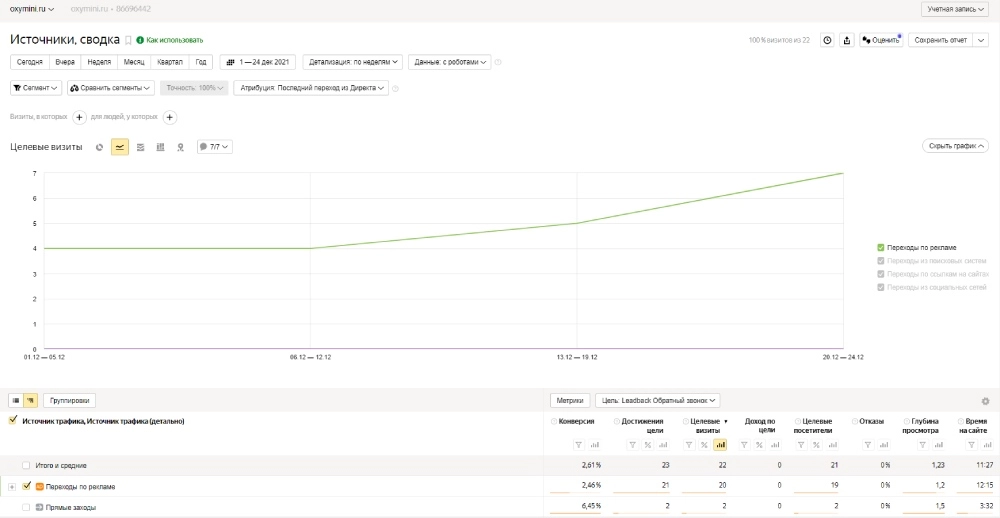Image resolution: width=1000 pixels, height=518 pixels.
Task: Open the Группировки button
Action: coord(70,401)
